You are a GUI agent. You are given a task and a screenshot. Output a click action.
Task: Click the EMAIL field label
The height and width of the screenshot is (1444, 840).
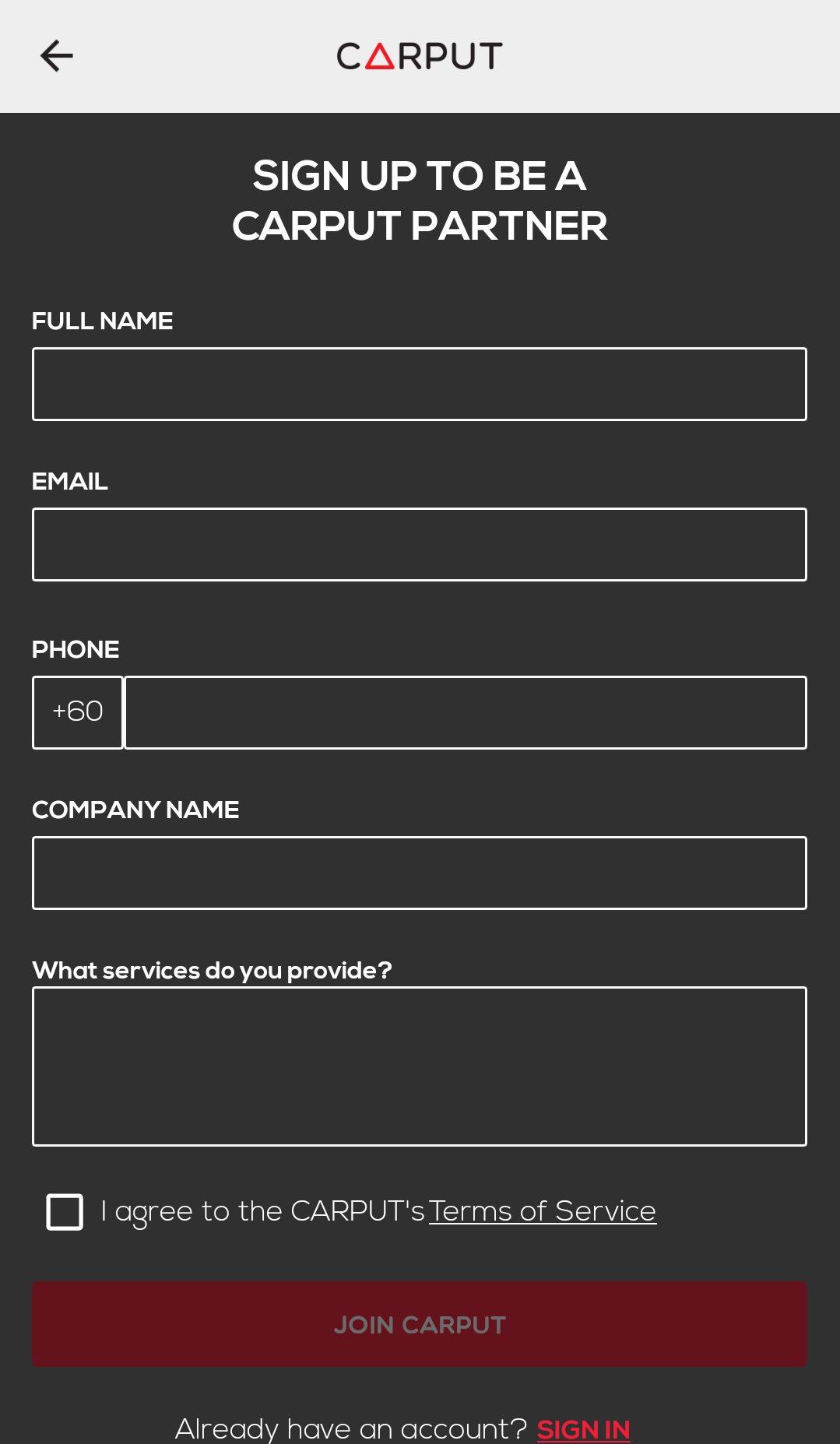70,481
